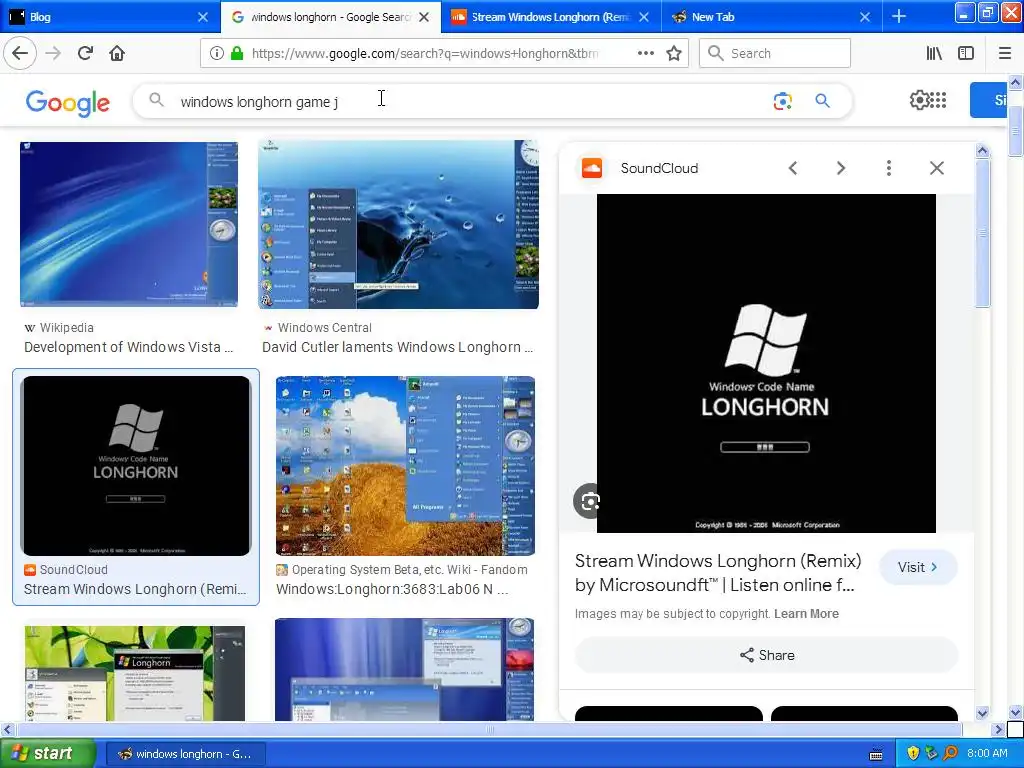1024x768 pixels.
Task: Click the green padlock security icon
Action: 237,54
